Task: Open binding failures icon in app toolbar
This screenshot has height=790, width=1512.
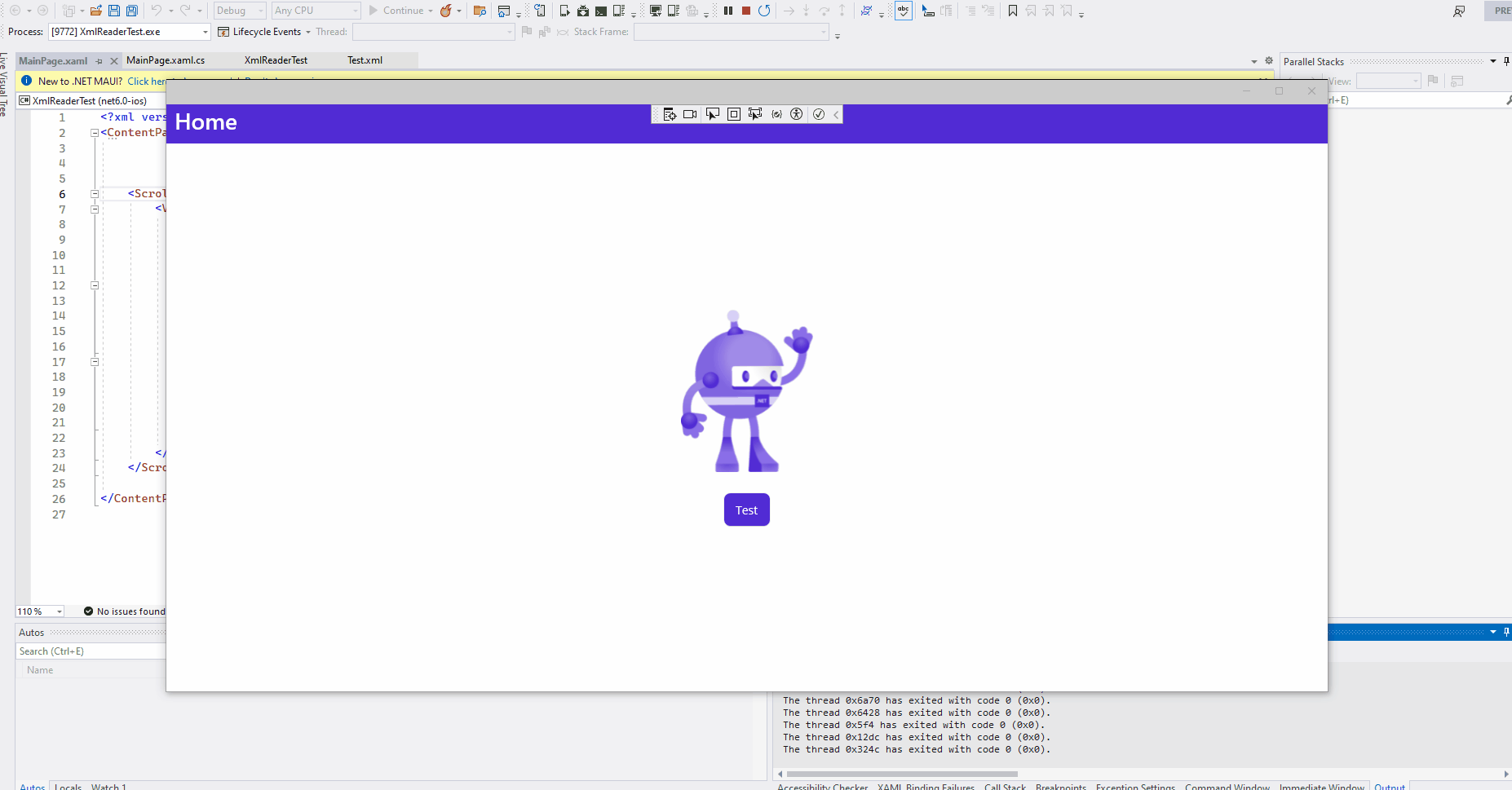Action: [776, 114]
